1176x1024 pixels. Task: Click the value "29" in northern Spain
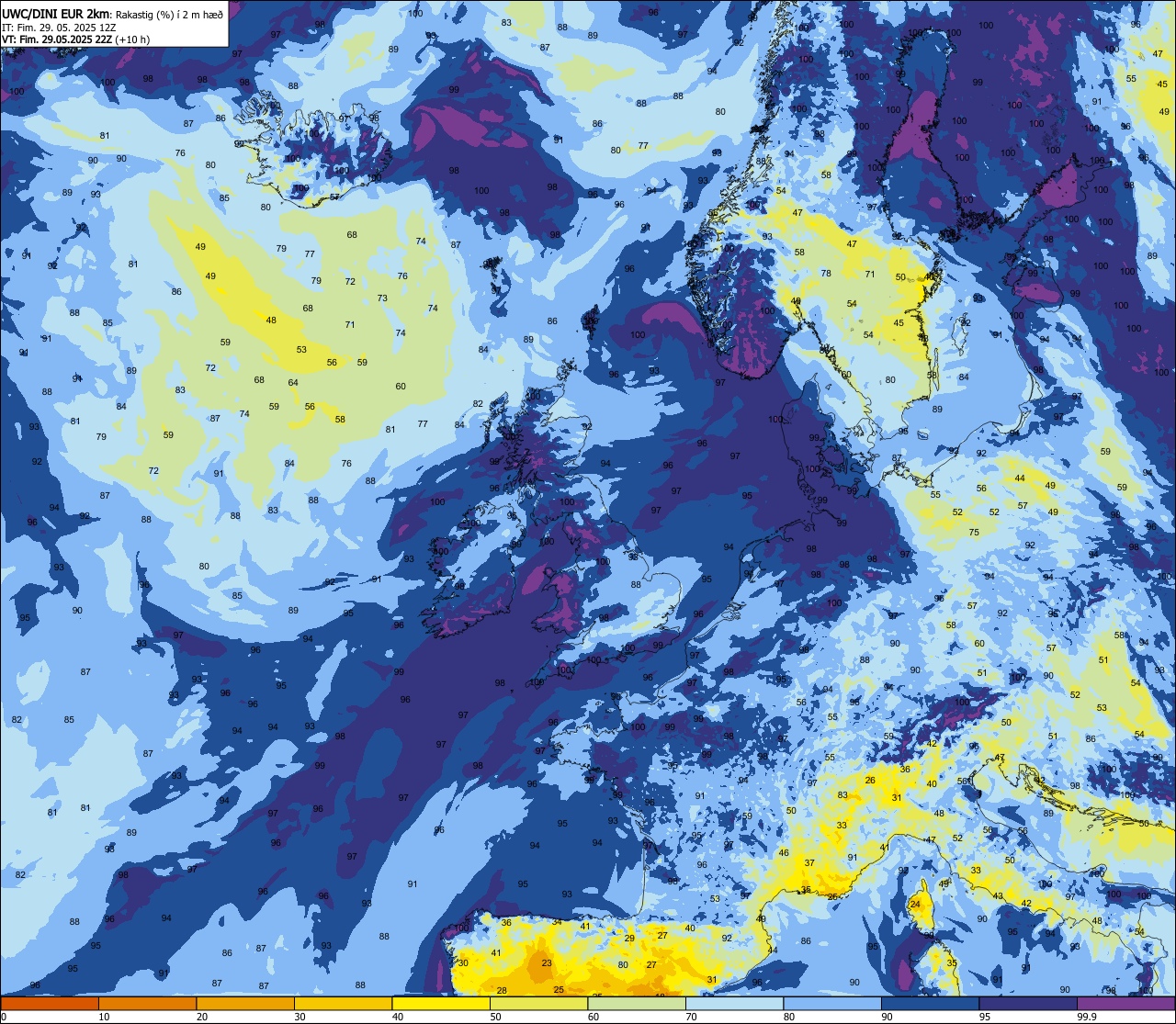[629, 938]
